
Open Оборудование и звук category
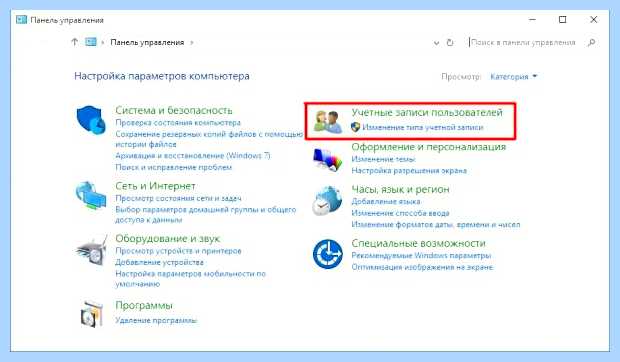(x=168, y=239)
